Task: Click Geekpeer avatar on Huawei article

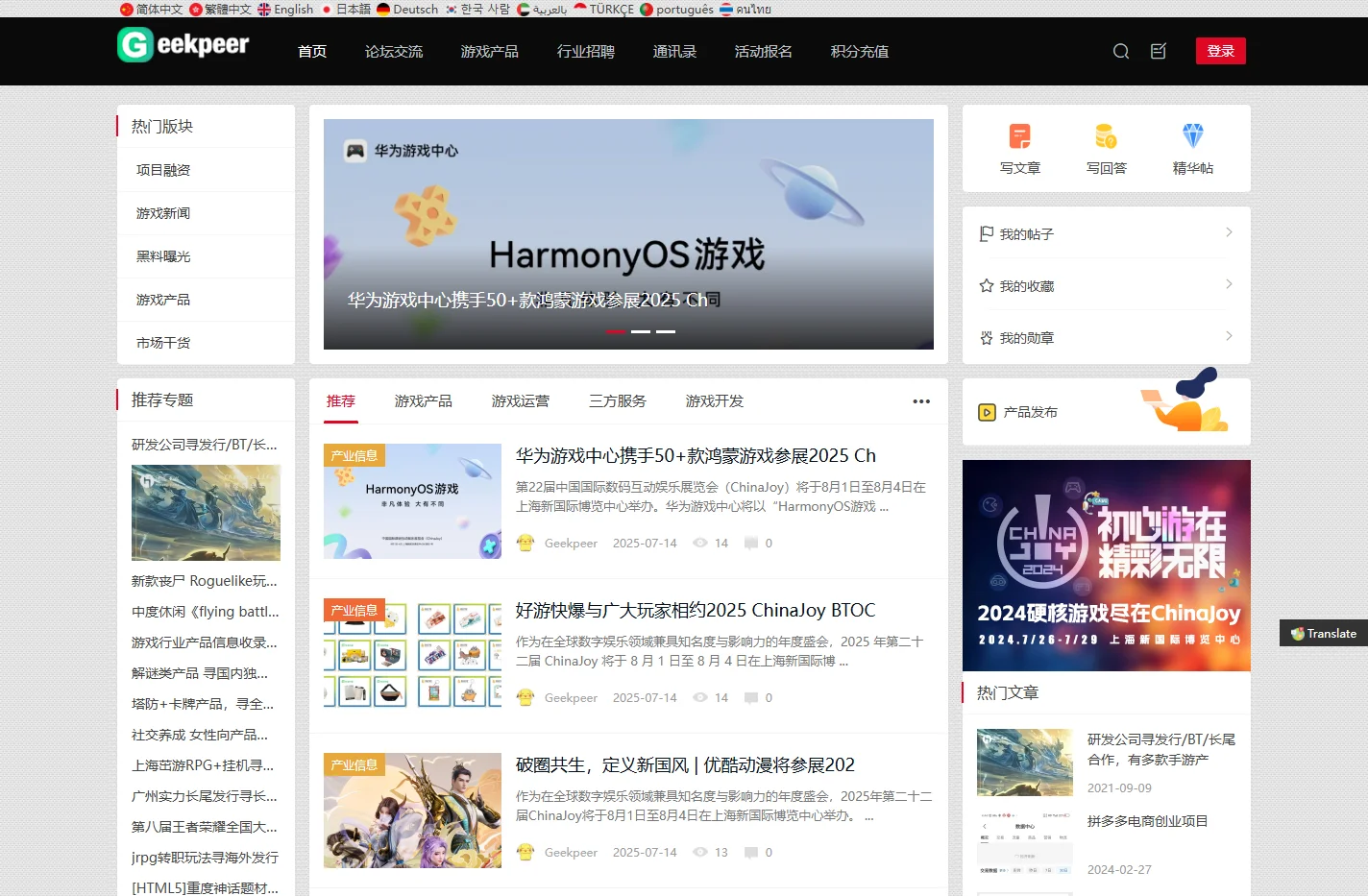Action: click(525, 543)
